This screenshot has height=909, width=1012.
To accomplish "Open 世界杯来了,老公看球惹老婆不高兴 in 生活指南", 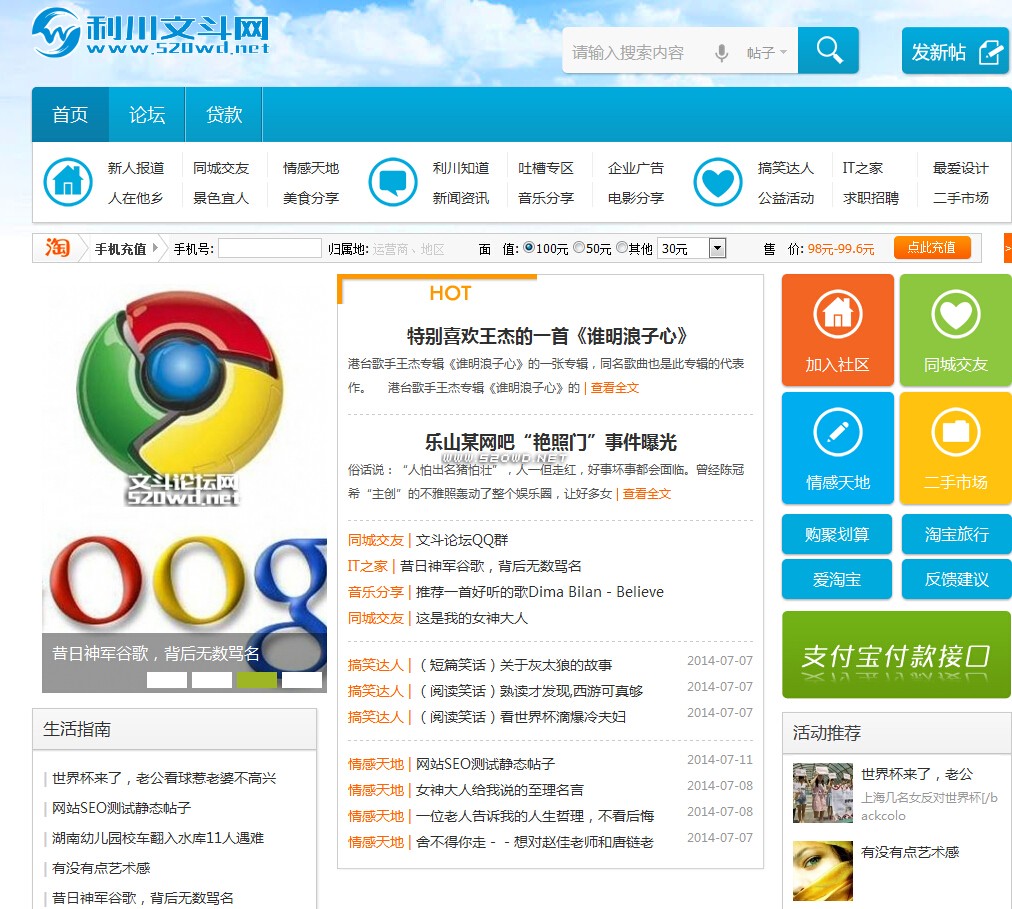I will pyautogui.click(x=164, y=778).
